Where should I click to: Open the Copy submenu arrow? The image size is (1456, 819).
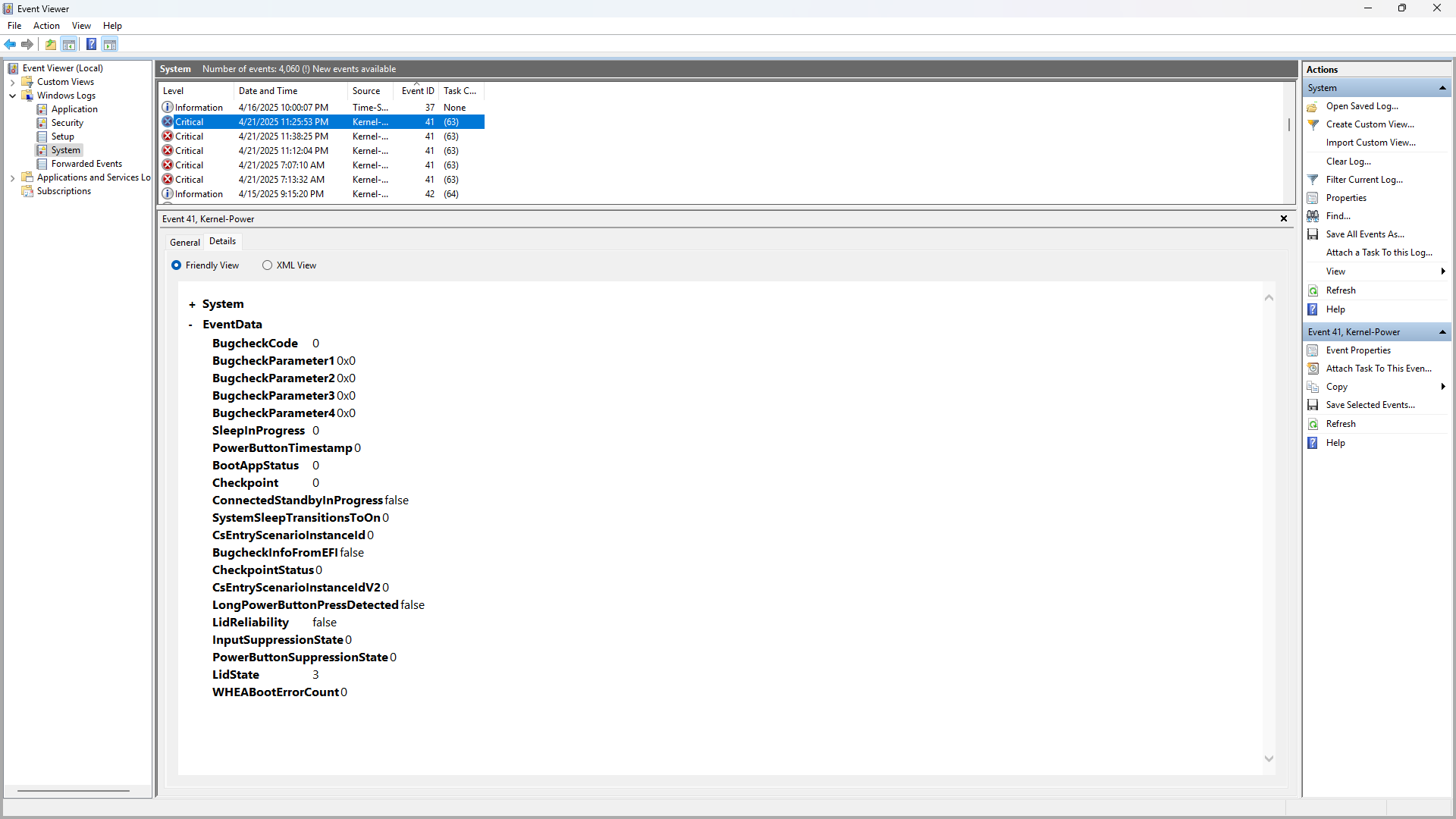pyautogui.click(x=1443, y=388)
